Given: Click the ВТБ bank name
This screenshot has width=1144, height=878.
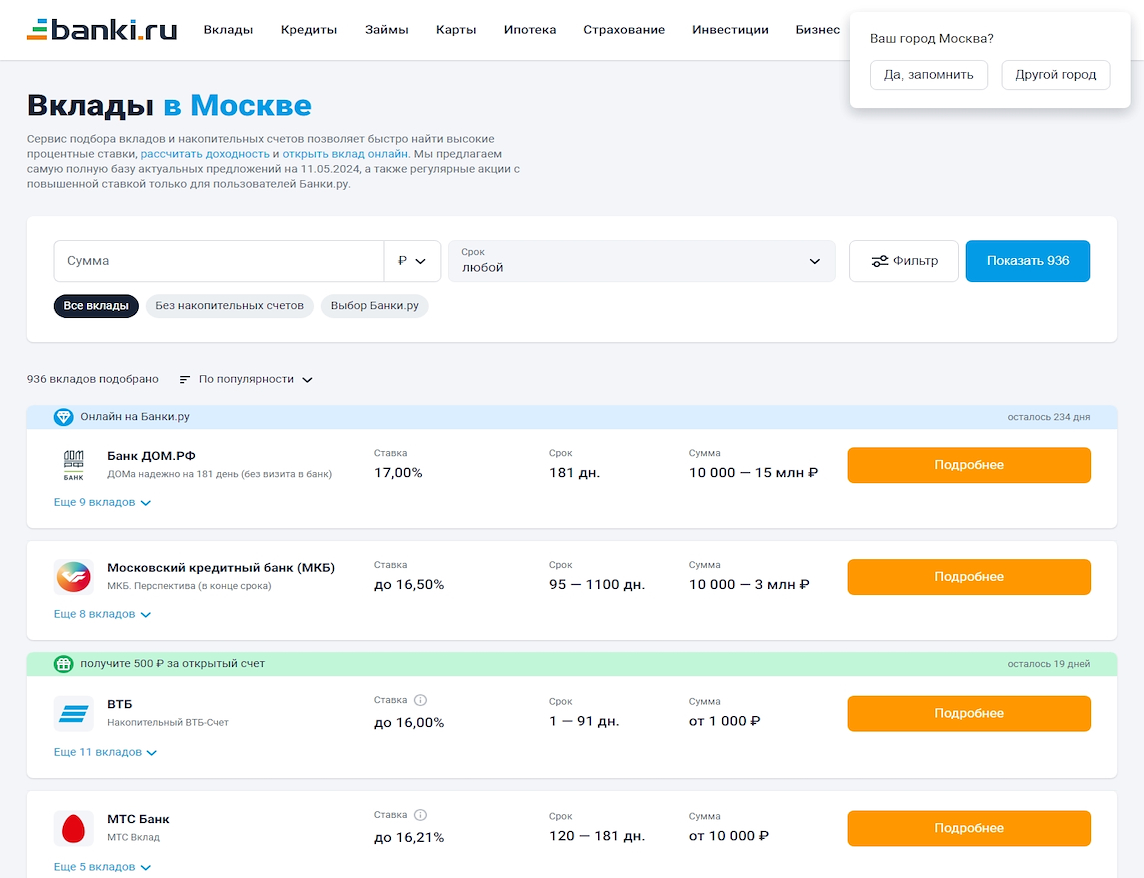Looking at the screenshot, I should coord(120,704).
